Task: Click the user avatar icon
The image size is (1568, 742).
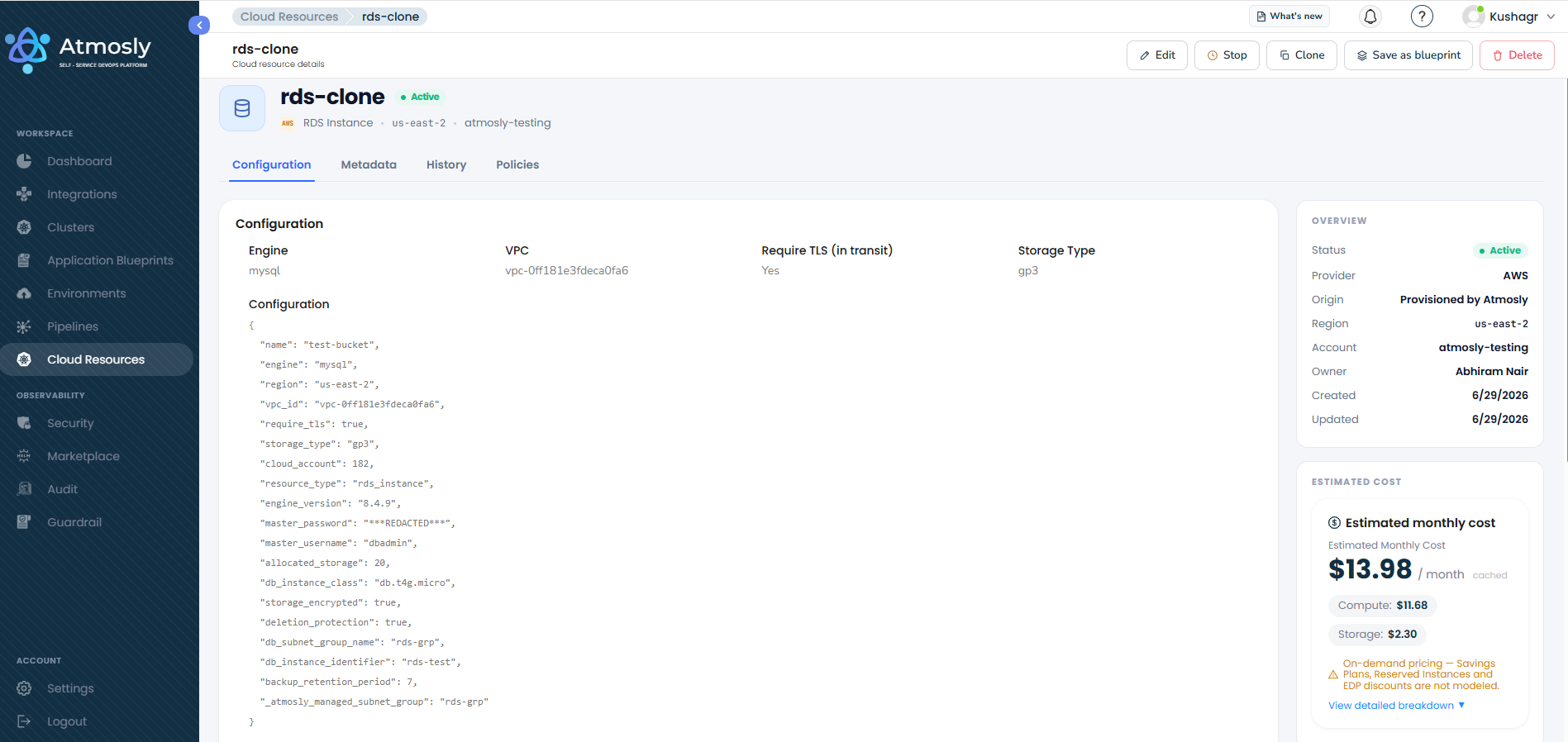Action: click(x=1473, y=17)
